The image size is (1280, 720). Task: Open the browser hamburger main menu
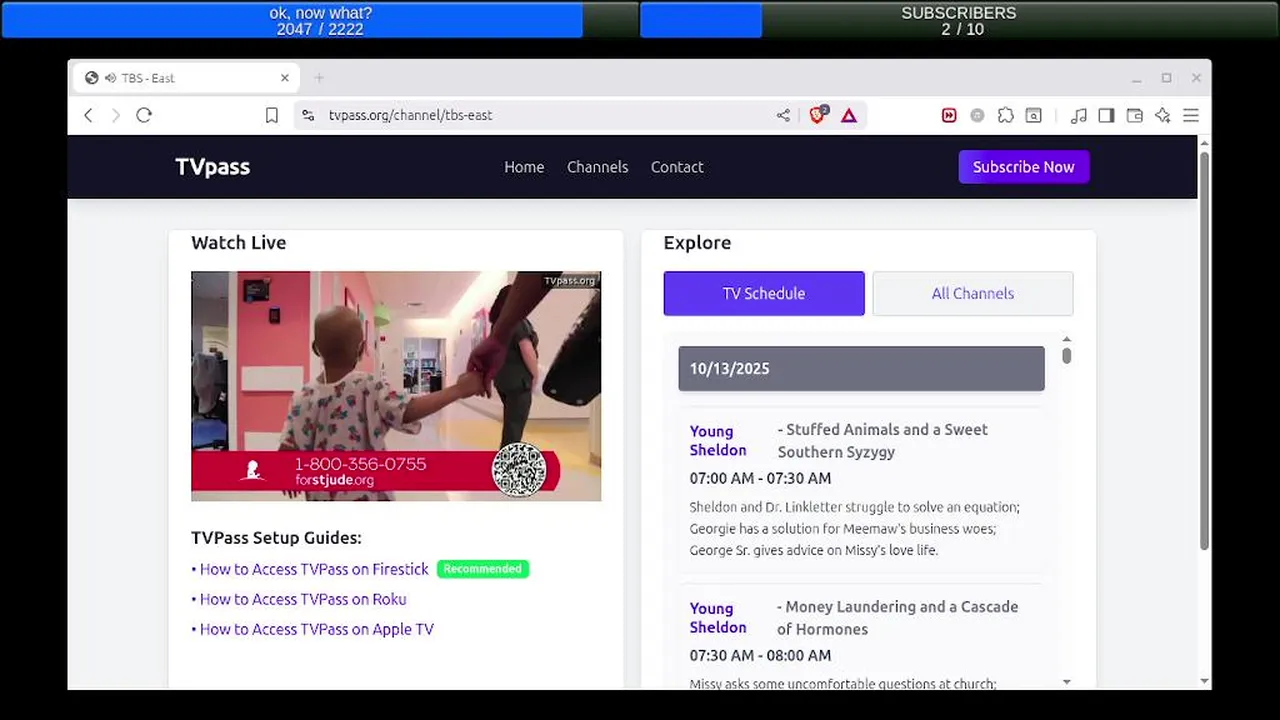coord(1190,115)
